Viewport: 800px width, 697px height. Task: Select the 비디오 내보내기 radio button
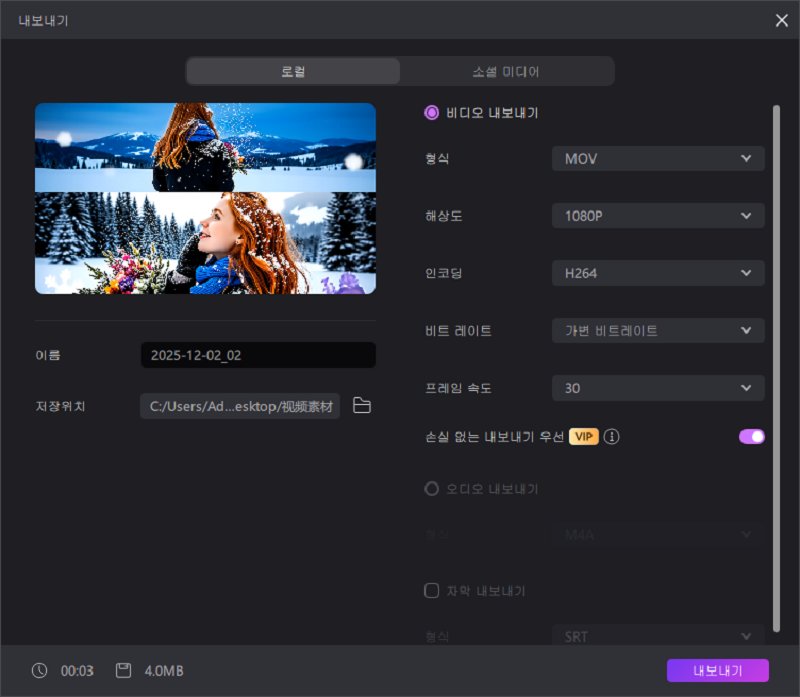(431, 113)
